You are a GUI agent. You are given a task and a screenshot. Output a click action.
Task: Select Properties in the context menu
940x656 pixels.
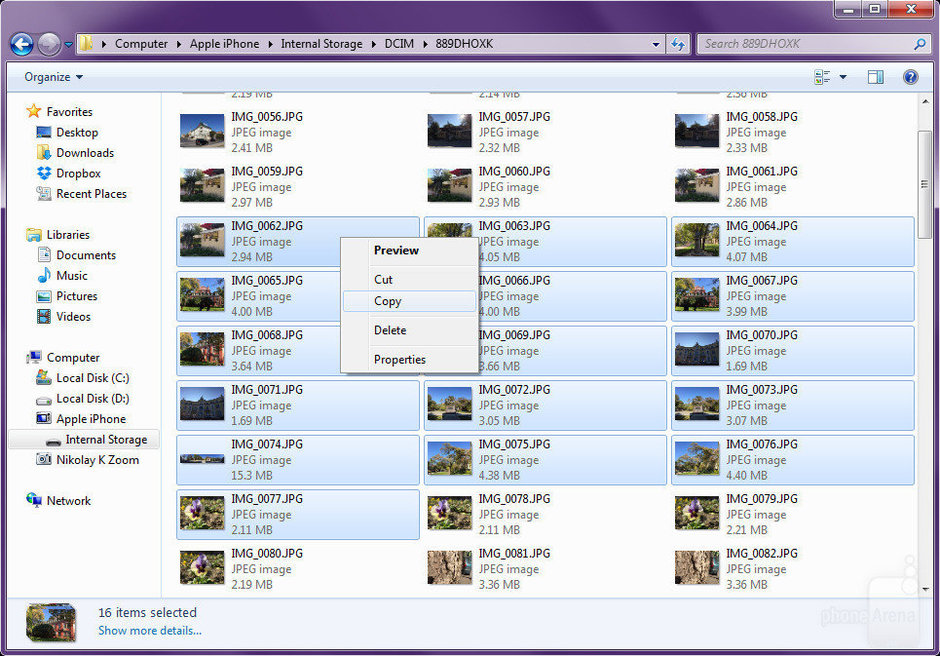[x=399, y=359]
